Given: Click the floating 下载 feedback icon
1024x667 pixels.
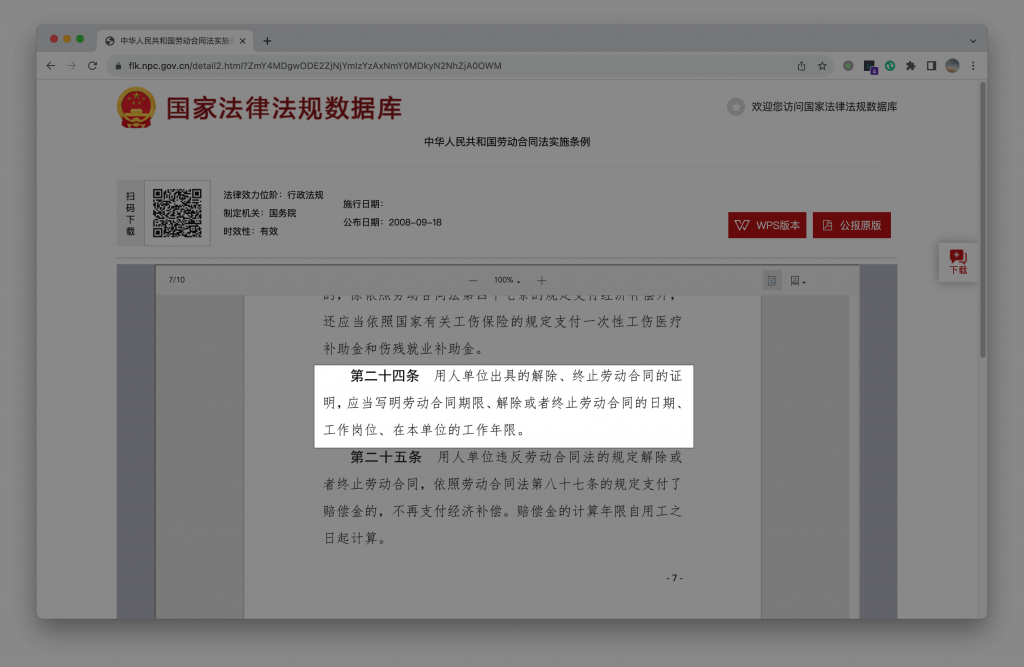Looking at the screenshot, I should [x=958, y=262].
